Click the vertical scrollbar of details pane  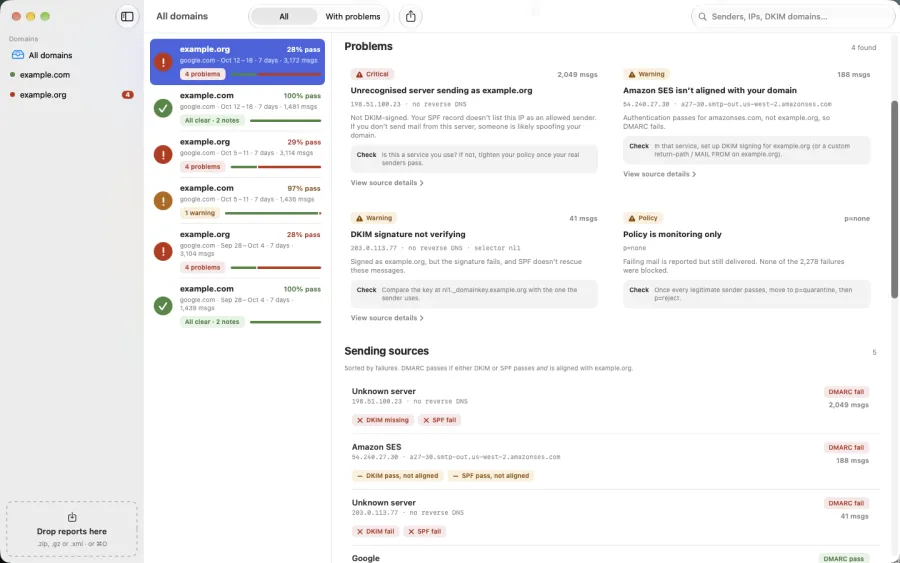[x=894, y=200]
